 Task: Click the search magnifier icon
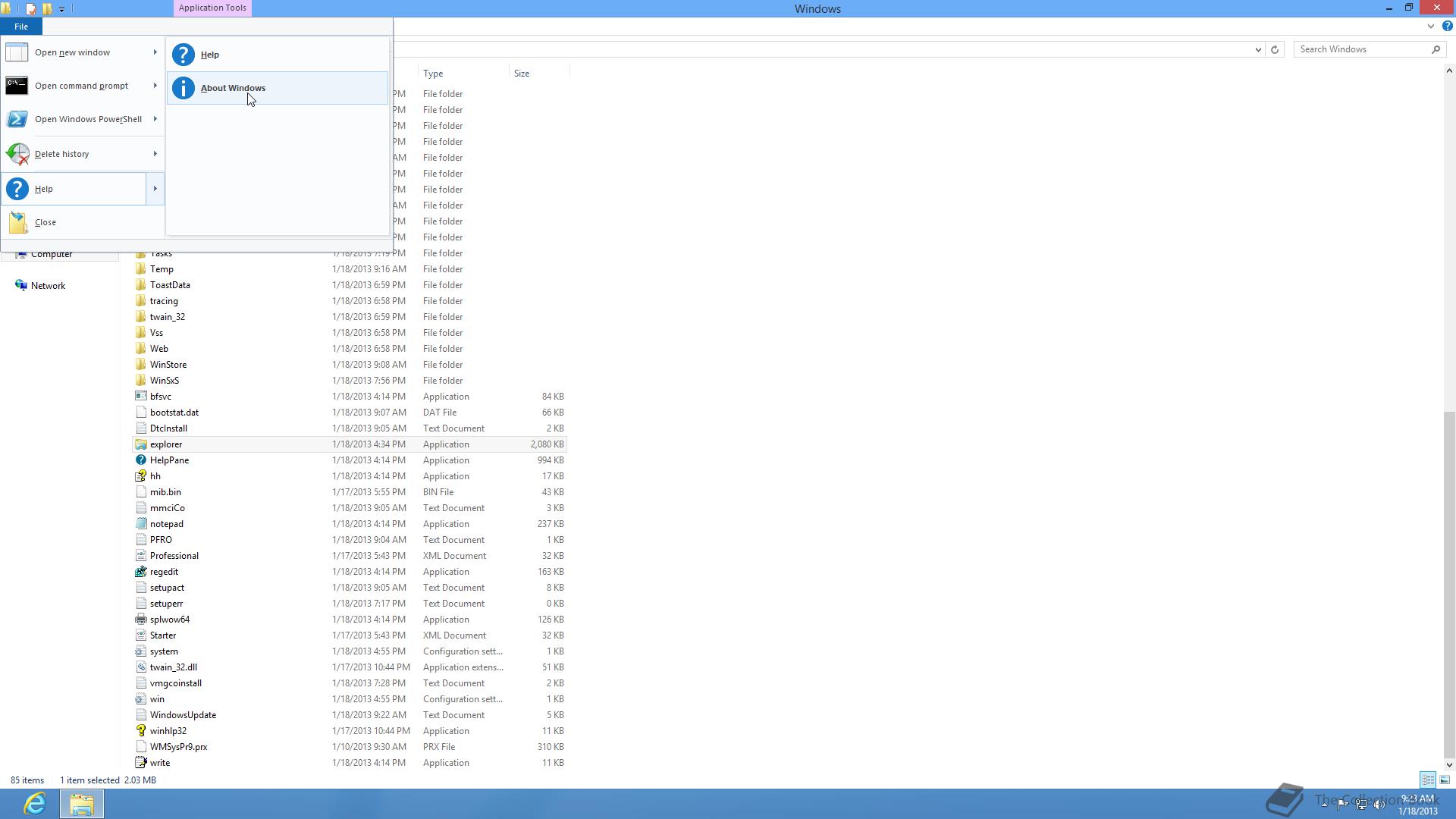(1436, 49)
